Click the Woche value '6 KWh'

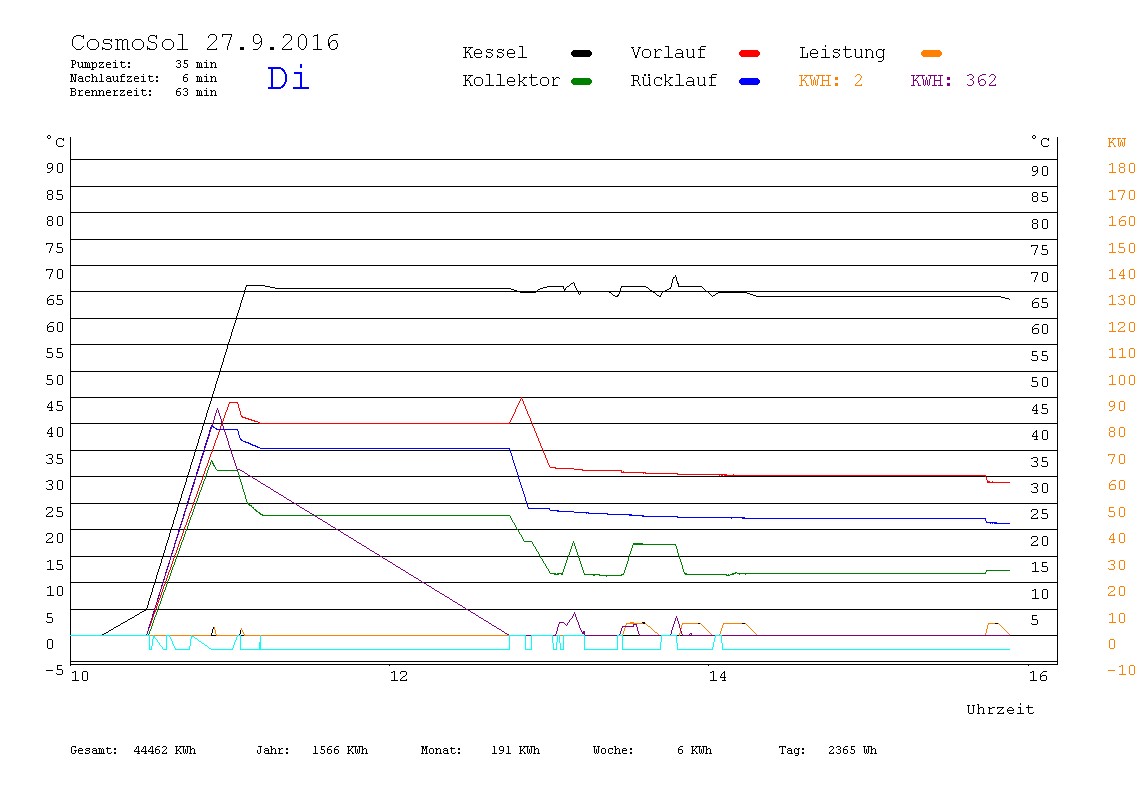point(695,750)
